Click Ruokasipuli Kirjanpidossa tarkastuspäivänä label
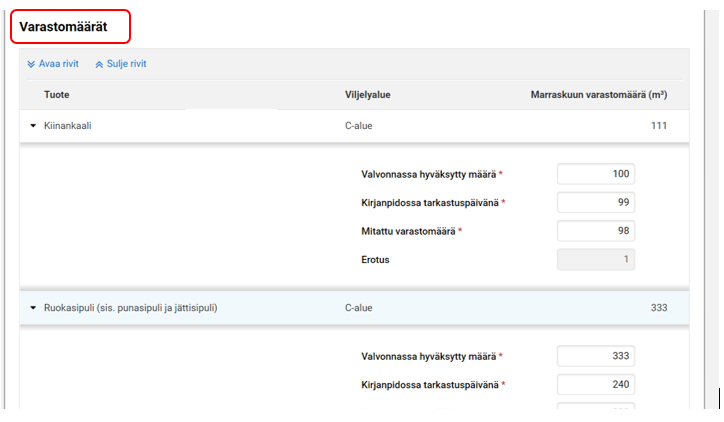Viewport: 724px width, 422px height. (x=430, y=385)
